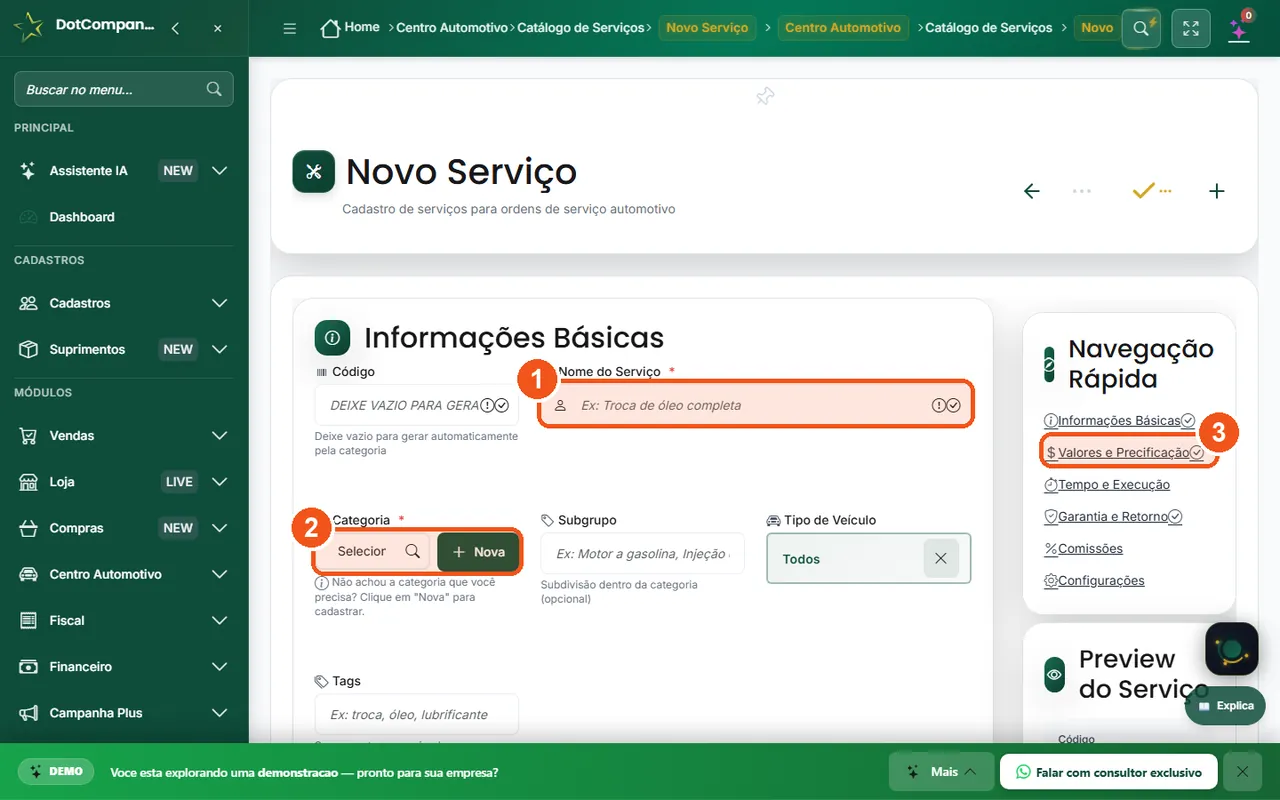Expand Suprimentos menu
Viewport: 1280px width, 800px height.
click(x=220, y=349)
